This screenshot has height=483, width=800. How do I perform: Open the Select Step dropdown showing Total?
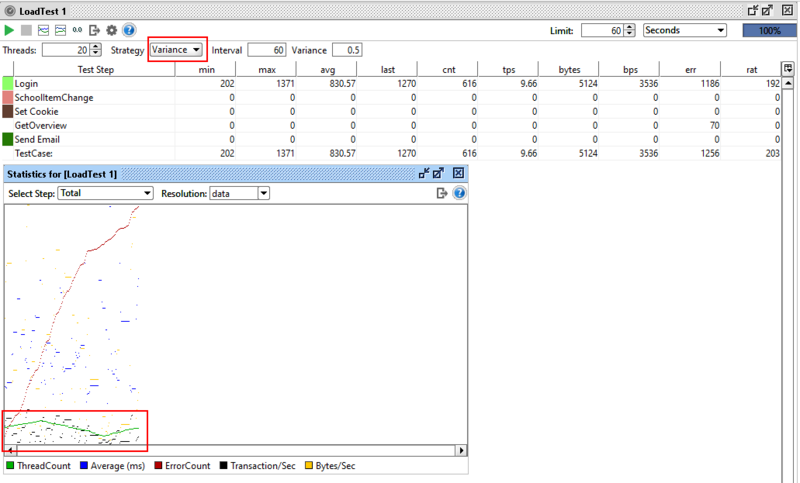coord(106,193)
